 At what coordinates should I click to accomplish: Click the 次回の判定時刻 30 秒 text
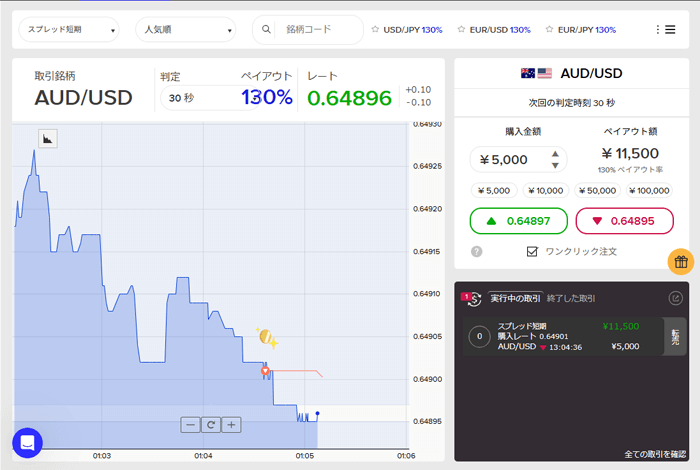[x=572, y=103]
